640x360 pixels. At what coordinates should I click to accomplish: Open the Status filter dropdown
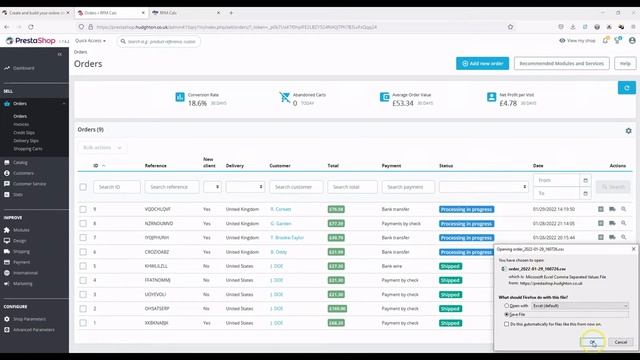[x=483, y=187]
